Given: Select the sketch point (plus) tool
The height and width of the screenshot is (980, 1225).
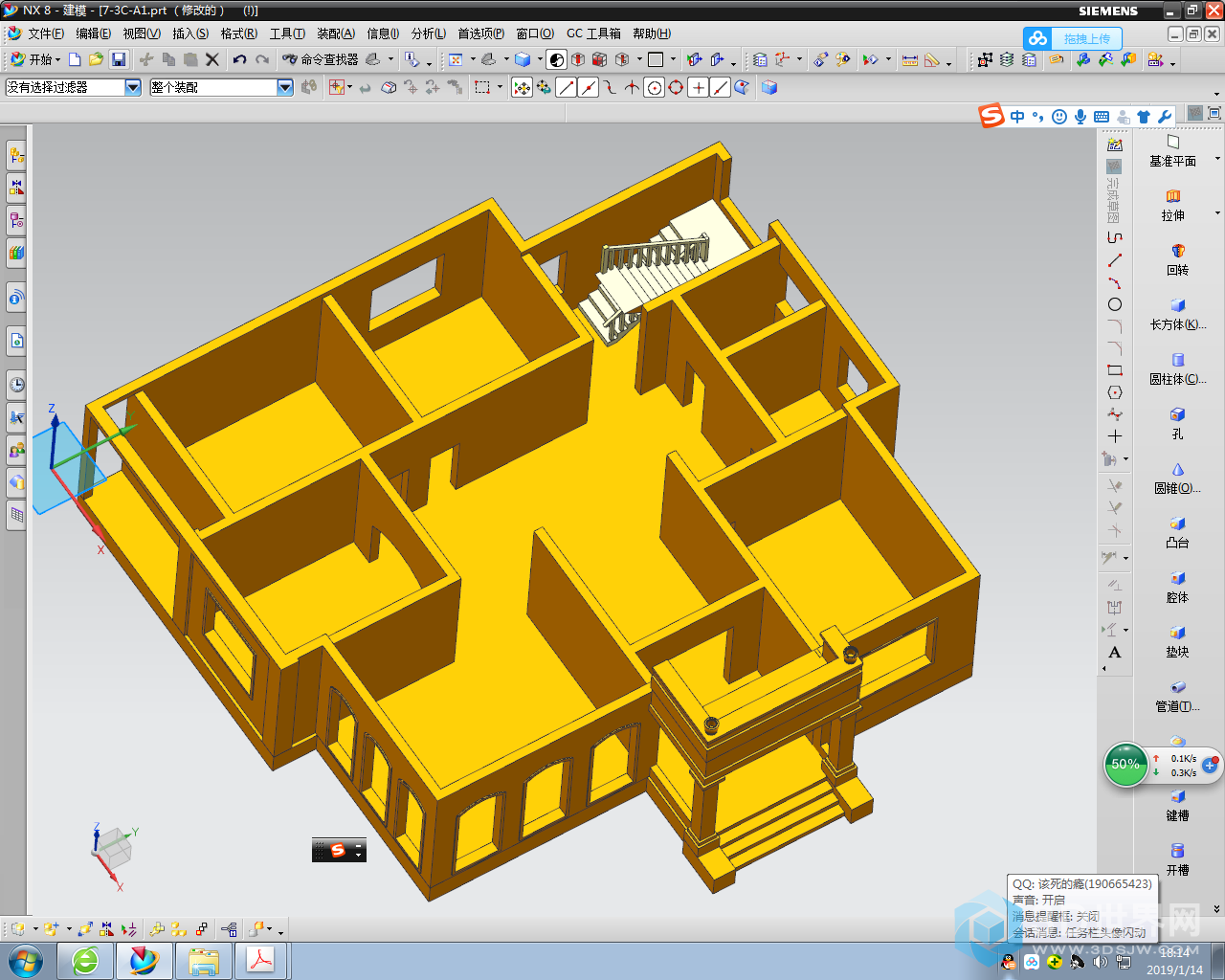Looking at the screenshot, I should pyautogui.click(x=1114, y=436).
